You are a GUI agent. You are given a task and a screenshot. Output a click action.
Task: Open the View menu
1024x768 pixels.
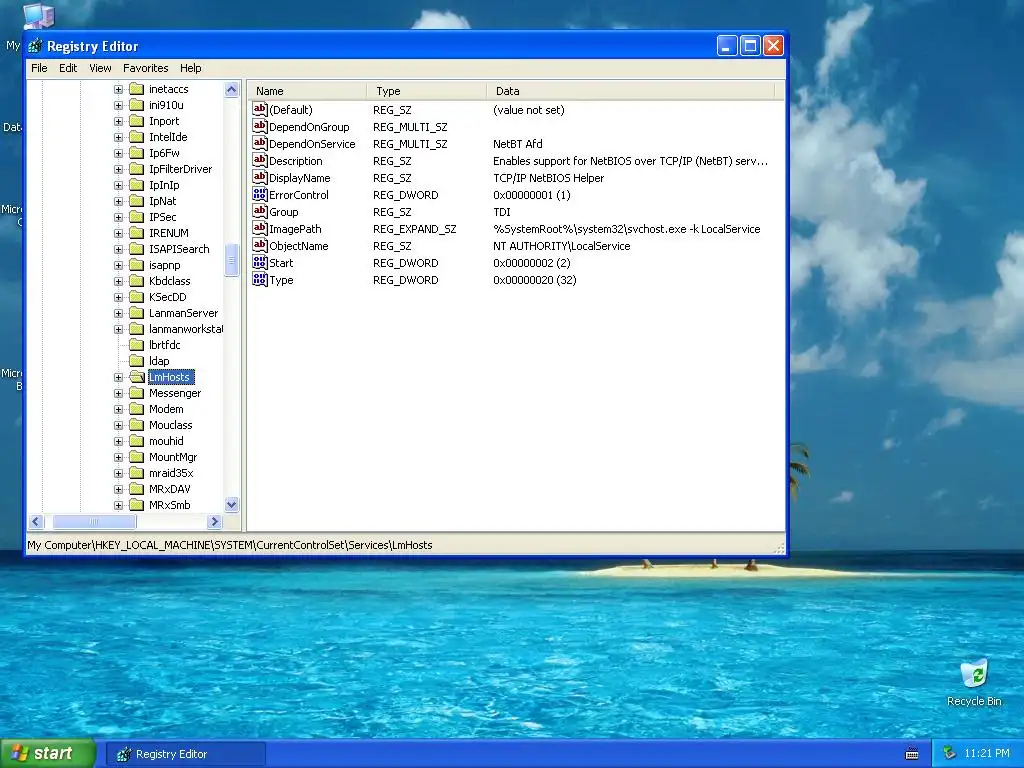[100, 68]
